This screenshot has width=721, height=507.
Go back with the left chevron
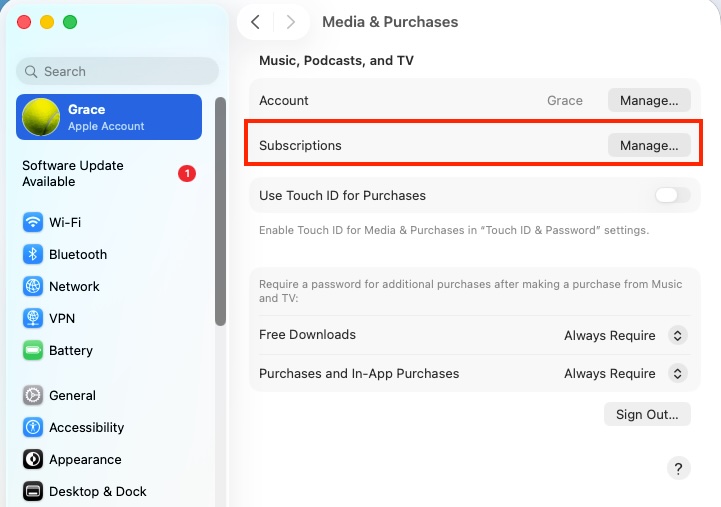coord(256,22)
